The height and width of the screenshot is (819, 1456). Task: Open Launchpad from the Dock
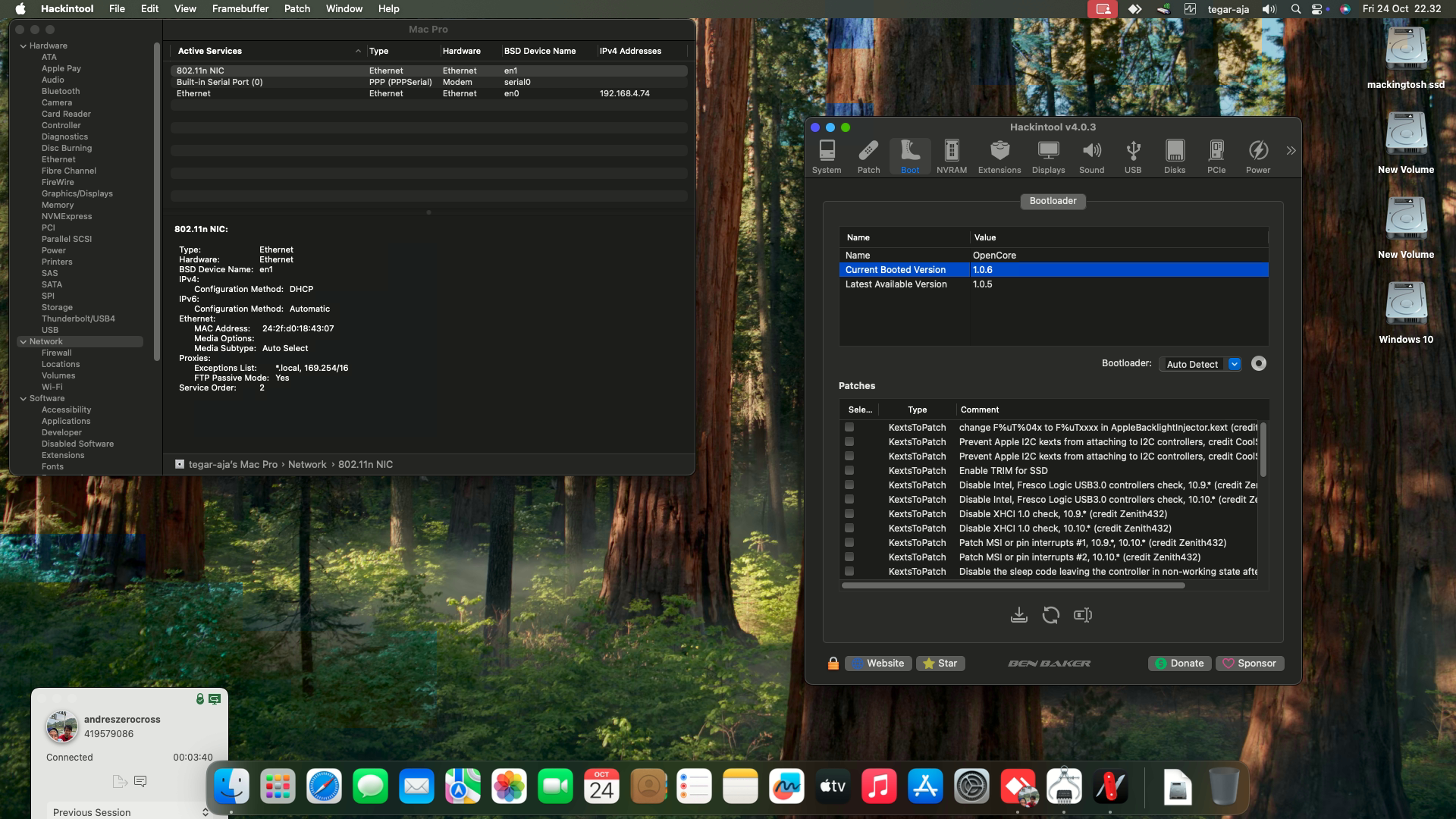pos(278,787)
